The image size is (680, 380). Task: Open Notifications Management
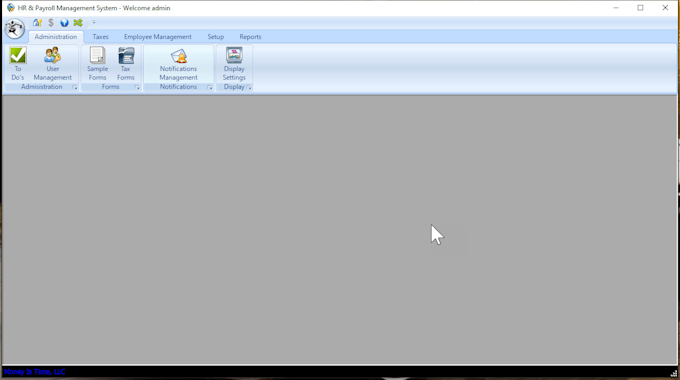coord(178,64)
